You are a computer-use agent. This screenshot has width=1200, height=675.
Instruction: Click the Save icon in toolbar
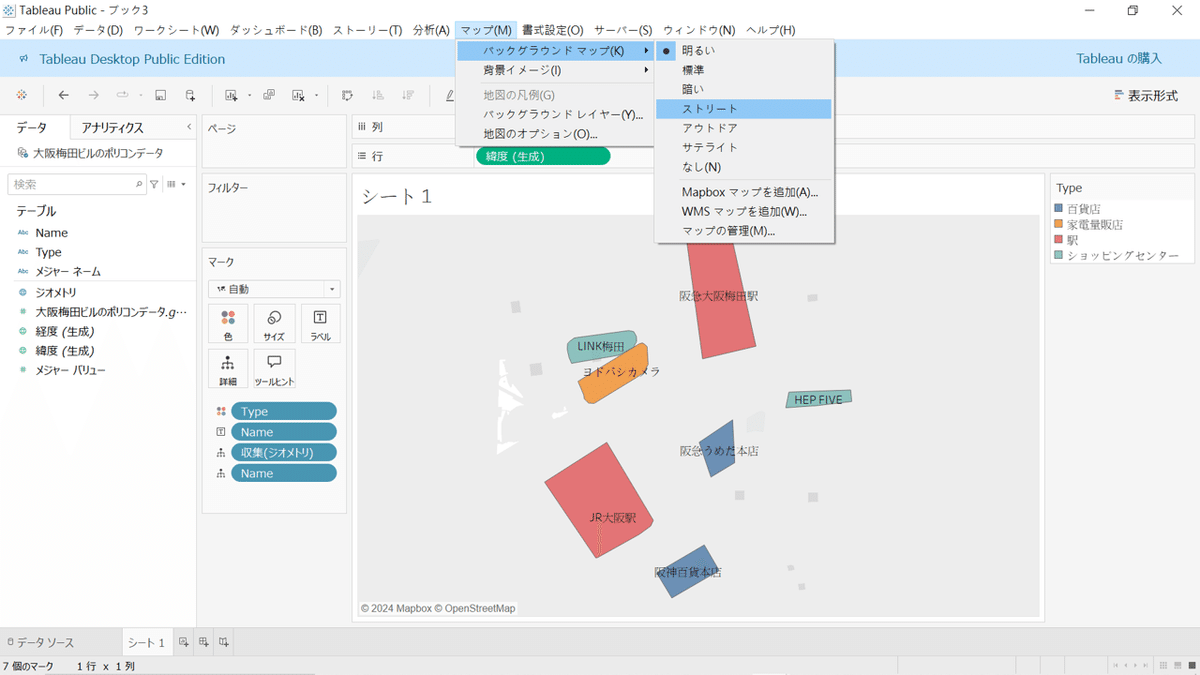[x=160, y=95]
